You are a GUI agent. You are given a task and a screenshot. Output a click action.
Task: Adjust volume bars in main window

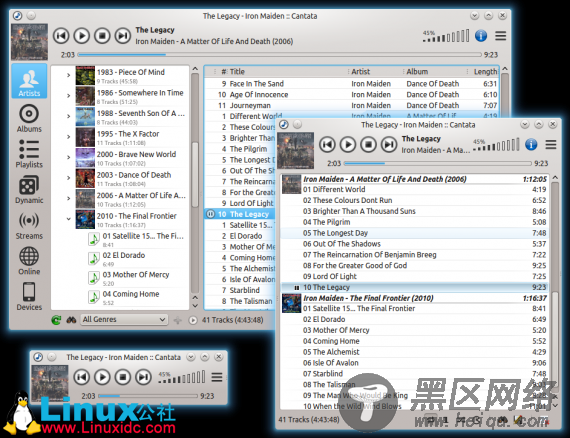[x=446, y=36]
